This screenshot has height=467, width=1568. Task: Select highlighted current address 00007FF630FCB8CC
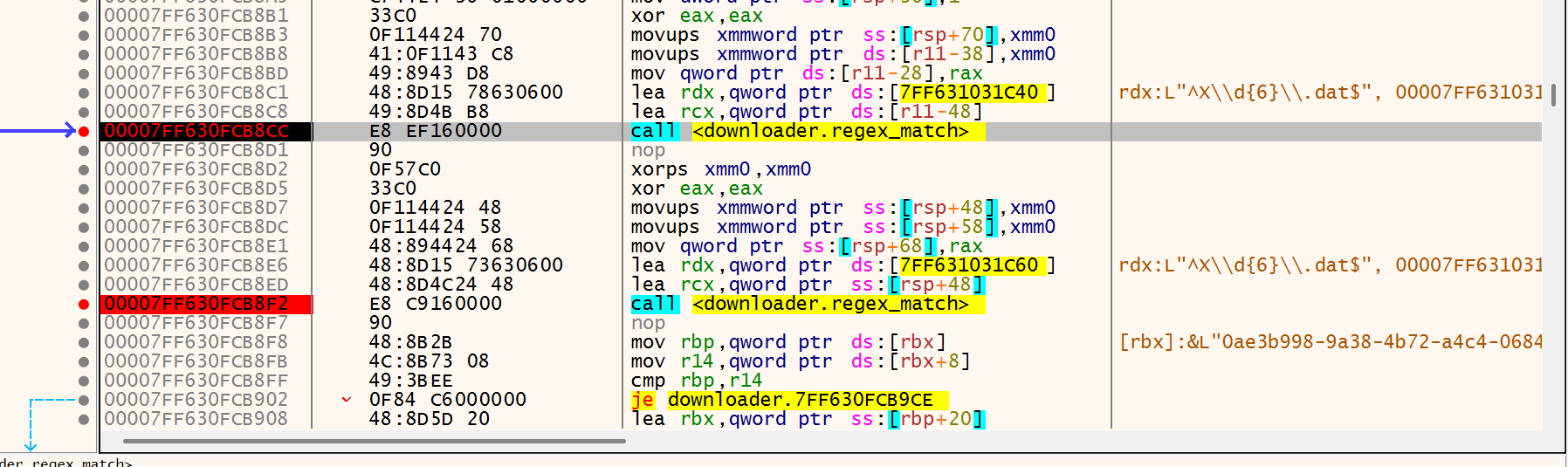tap(196, 131)
